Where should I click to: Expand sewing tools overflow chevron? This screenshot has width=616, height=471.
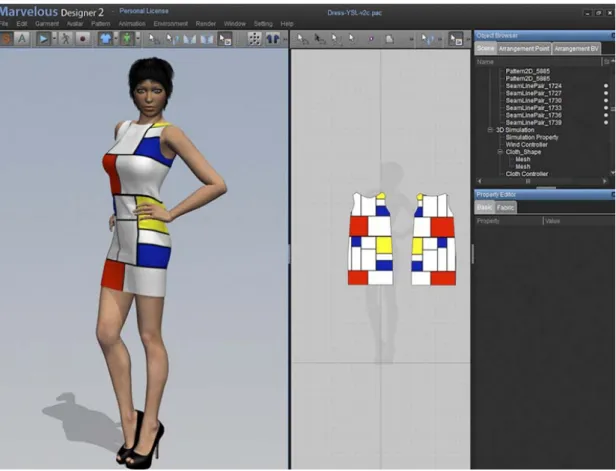pyautogui.click(x=440, y=39)
